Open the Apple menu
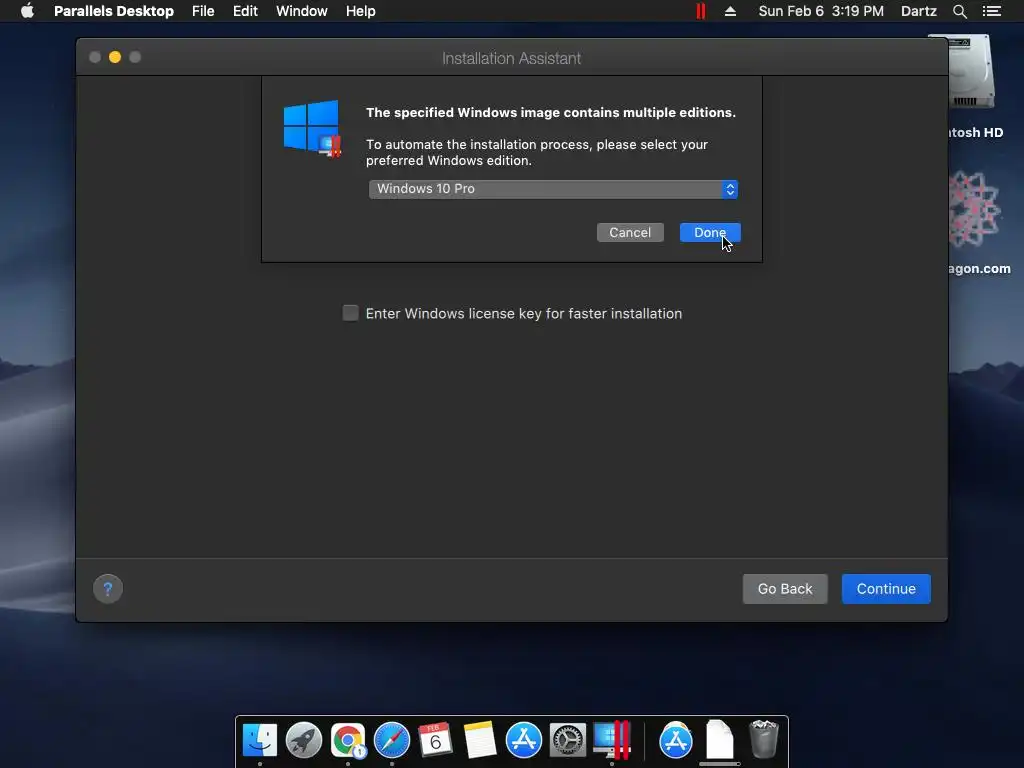Image resolution: width=1024 pixels, height=768 pixels. point(27,11)
